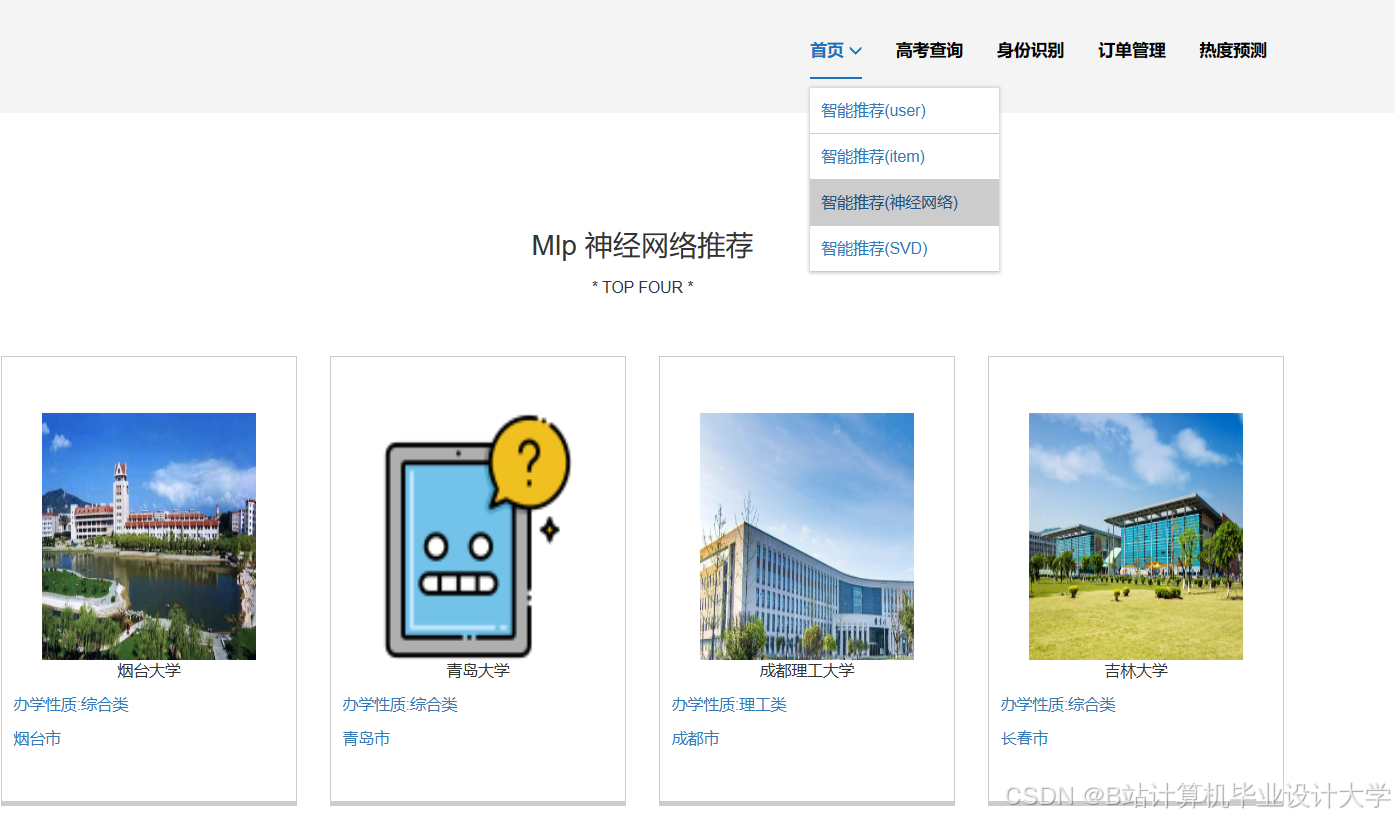1395x819 pixels.
Task: Click the 成都理工大学 building photo
Action: [x=807, y=536]
